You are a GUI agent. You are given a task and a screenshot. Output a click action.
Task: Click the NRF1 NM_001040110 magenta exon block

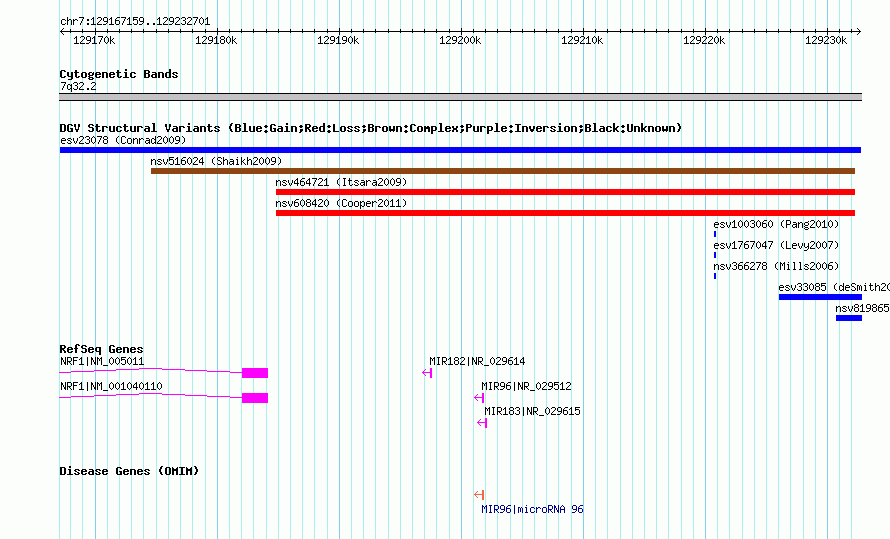[255, 398]
